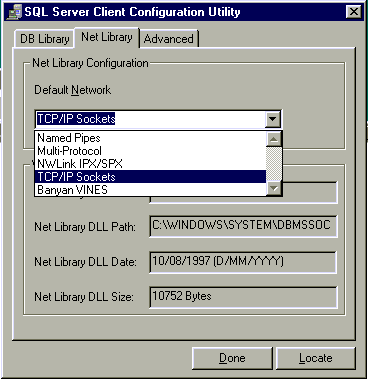Select TCP/IP Sockets highlighted list entry

tap(150, 176)
